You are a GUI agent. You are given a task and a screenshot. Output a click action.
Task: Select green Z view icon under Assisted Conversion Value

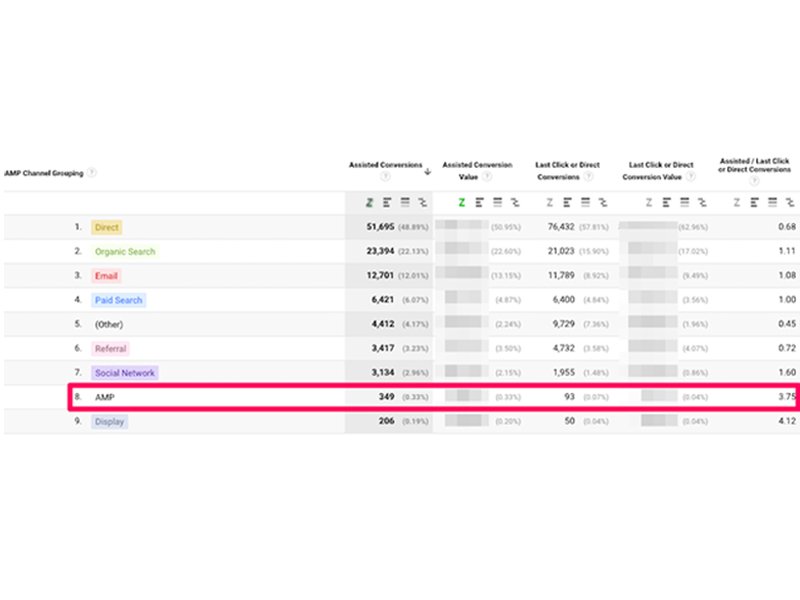pyautogui.click(x=462, y=202)
